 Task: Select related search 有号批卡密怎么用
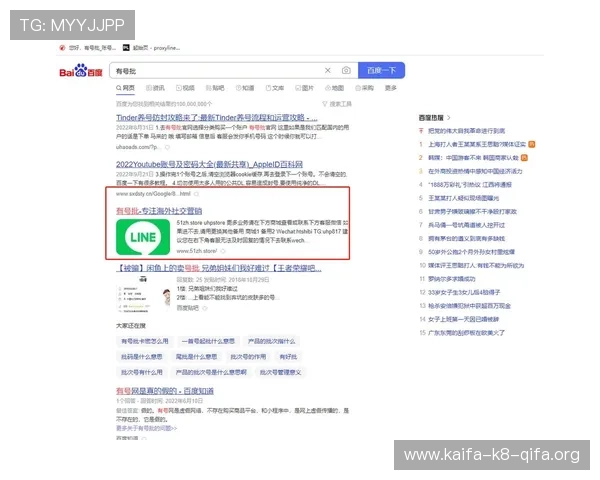[x=145, y=341]
